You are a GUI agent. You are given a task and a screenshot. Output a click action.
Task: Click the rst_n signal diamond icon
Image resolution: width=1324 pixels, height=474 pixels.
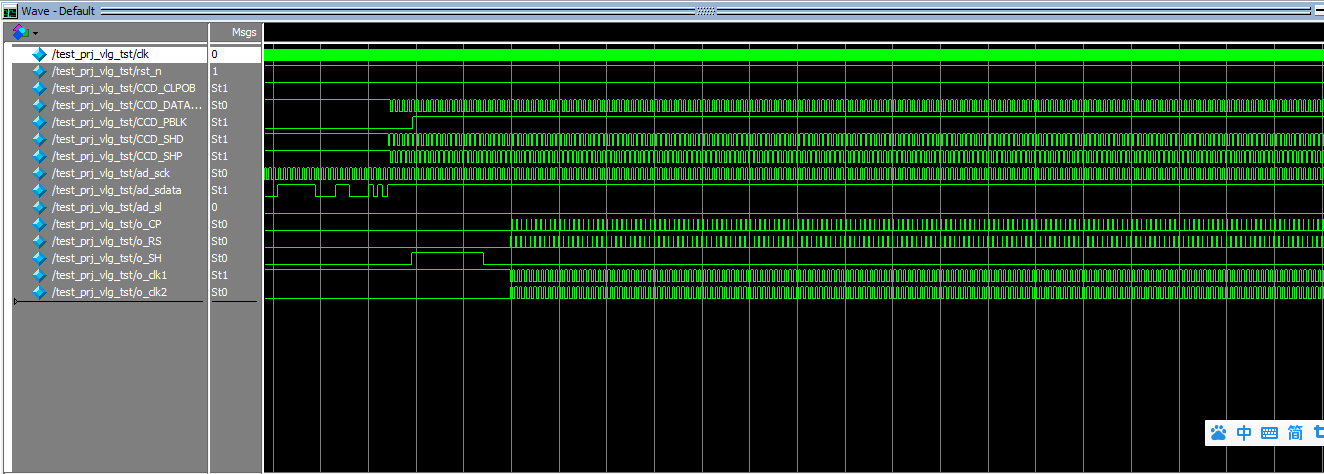40,71
